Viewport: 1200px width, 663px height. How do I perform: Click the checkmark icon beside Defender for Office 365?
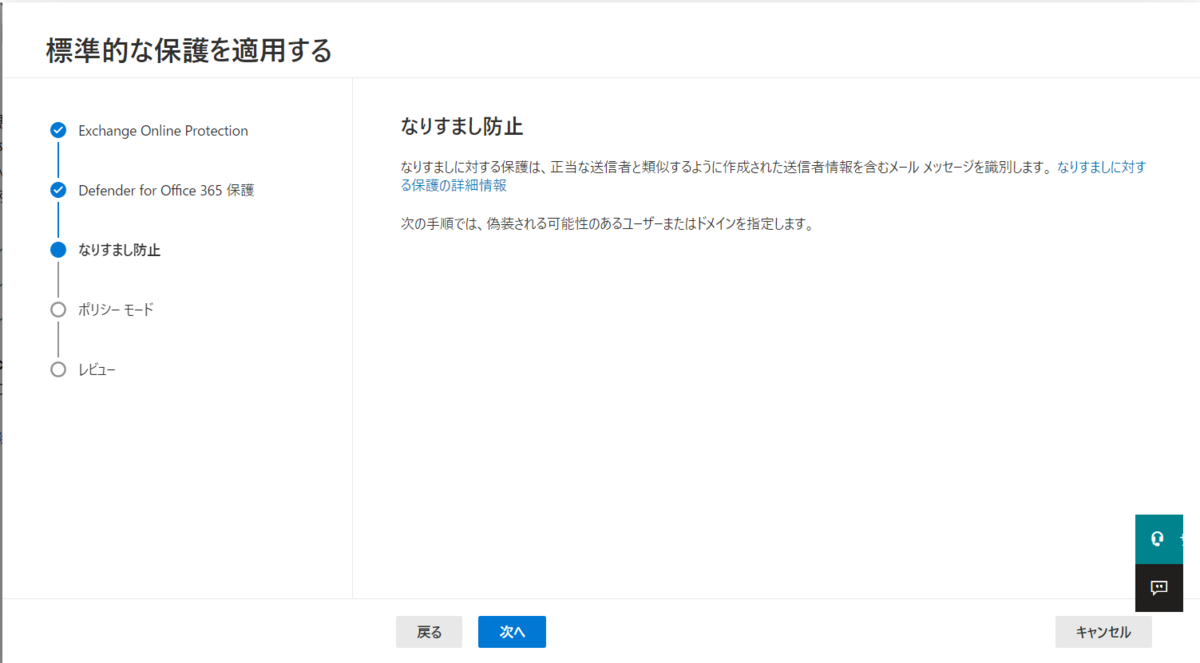(58, 190)
